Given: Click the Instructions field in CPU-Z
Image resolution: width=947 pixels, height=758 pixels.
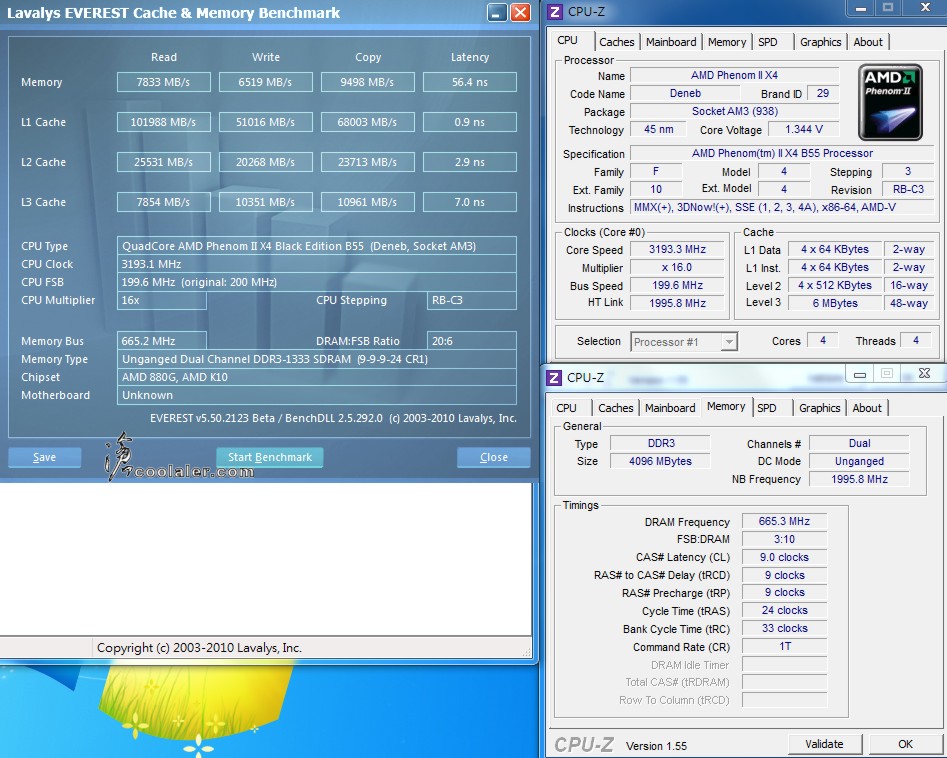Looking at the screenshot, I should (x=782, y=208).
